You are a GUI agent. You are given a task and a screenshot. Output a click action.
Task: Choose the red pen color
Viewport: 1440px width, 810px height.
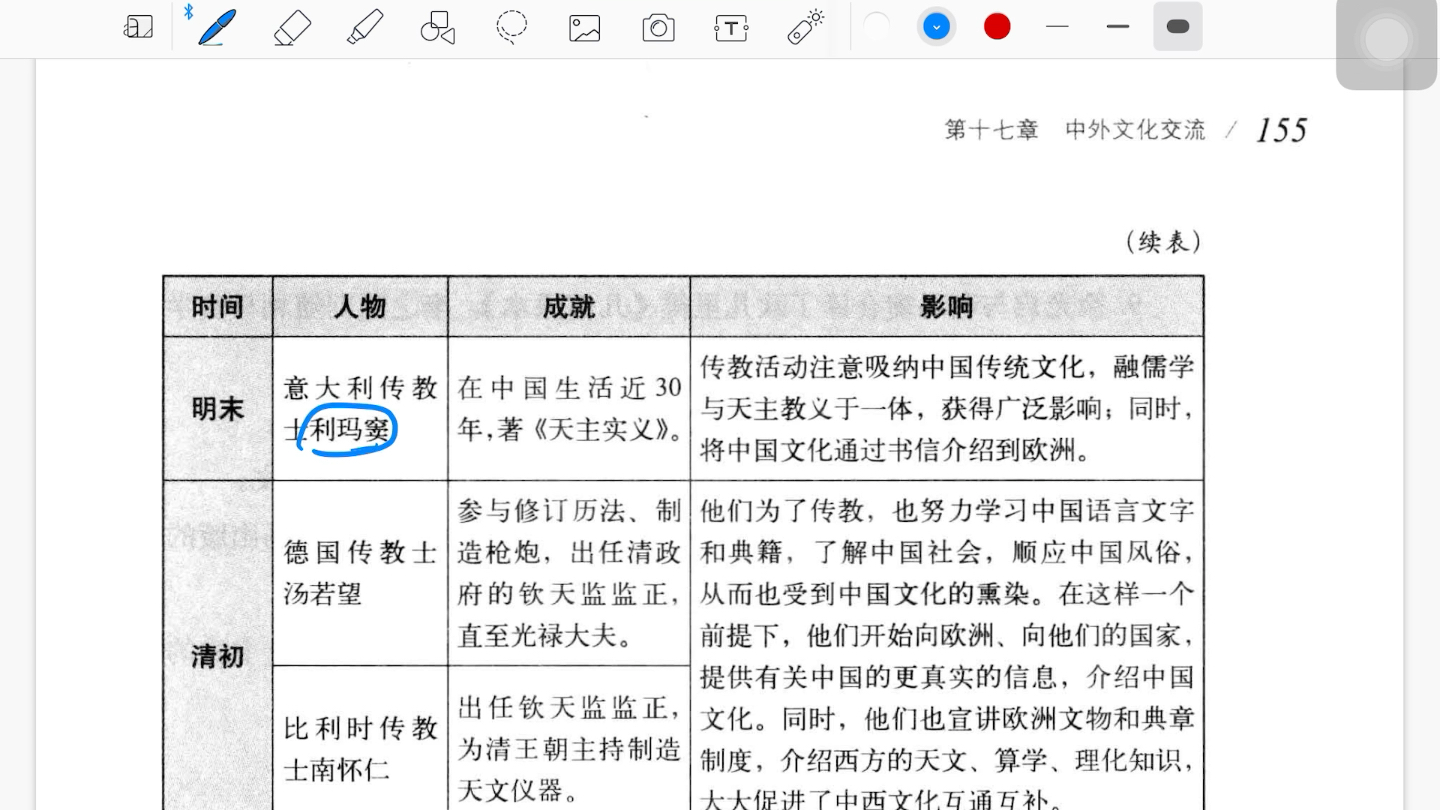pyautogui.click(x=997, y=27)
